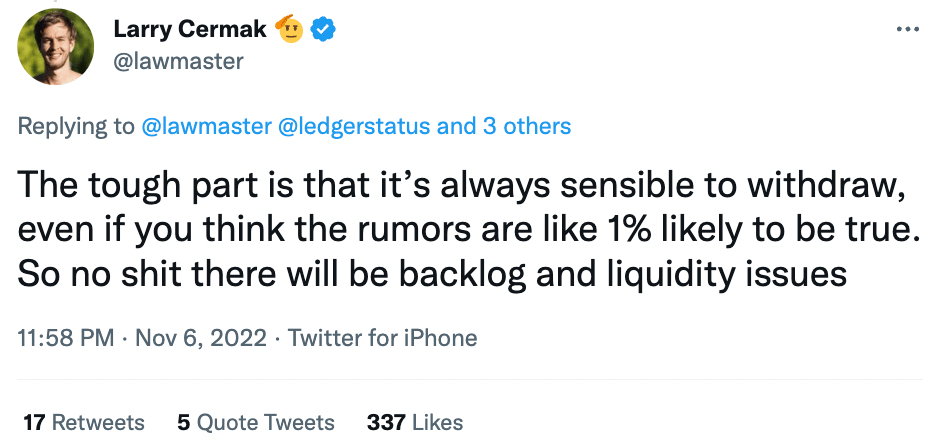Image resolution: width=938 pixels, height=444 pixels.
Task: Show the 337 Likes list
Action: pos(415,422)
